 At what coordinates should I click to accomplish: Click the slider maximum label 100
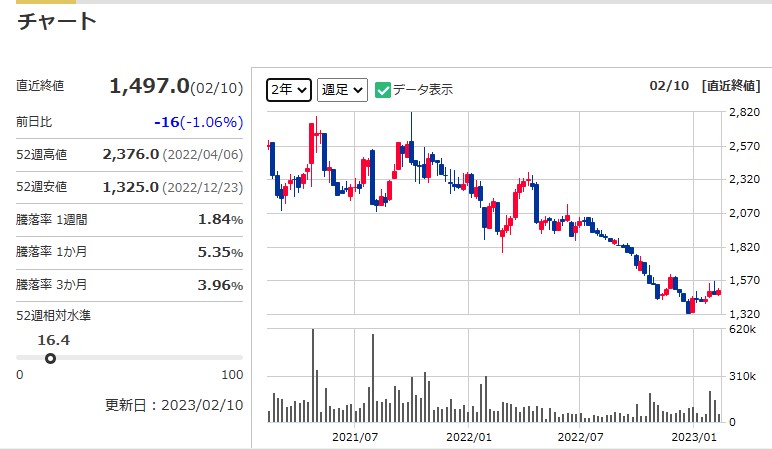232,375
